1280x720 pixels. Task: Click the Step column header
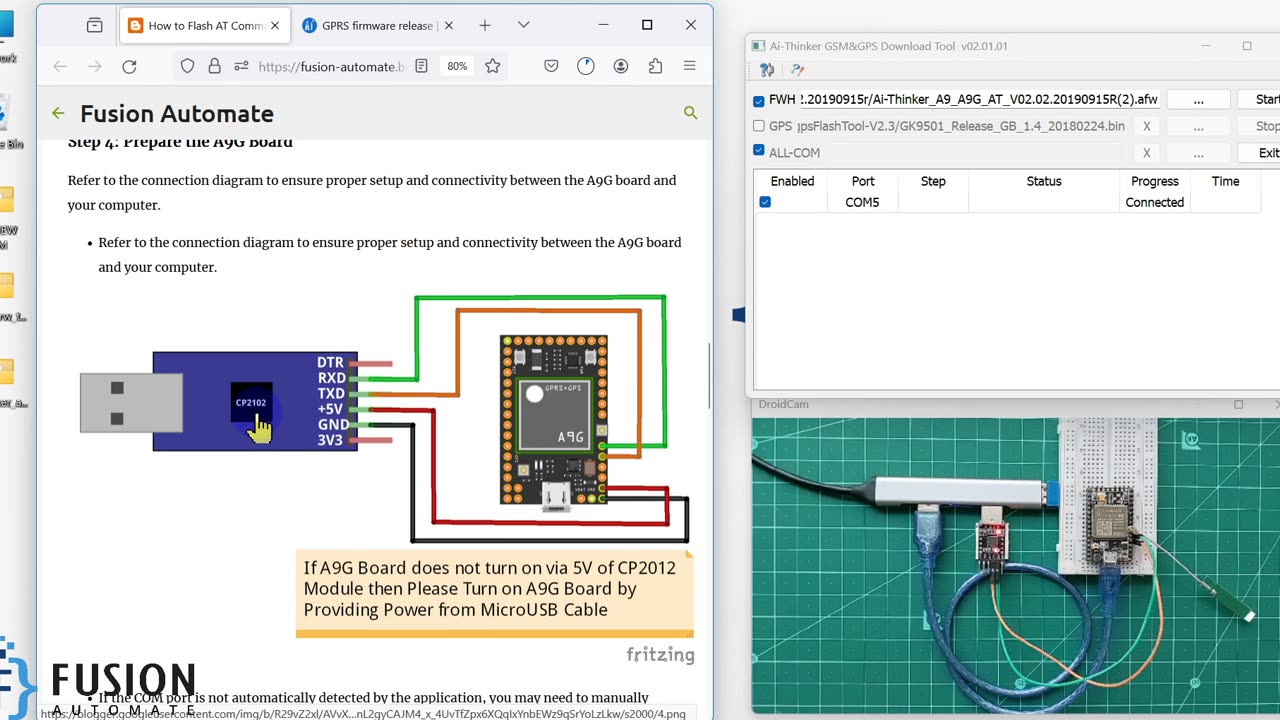933,181
